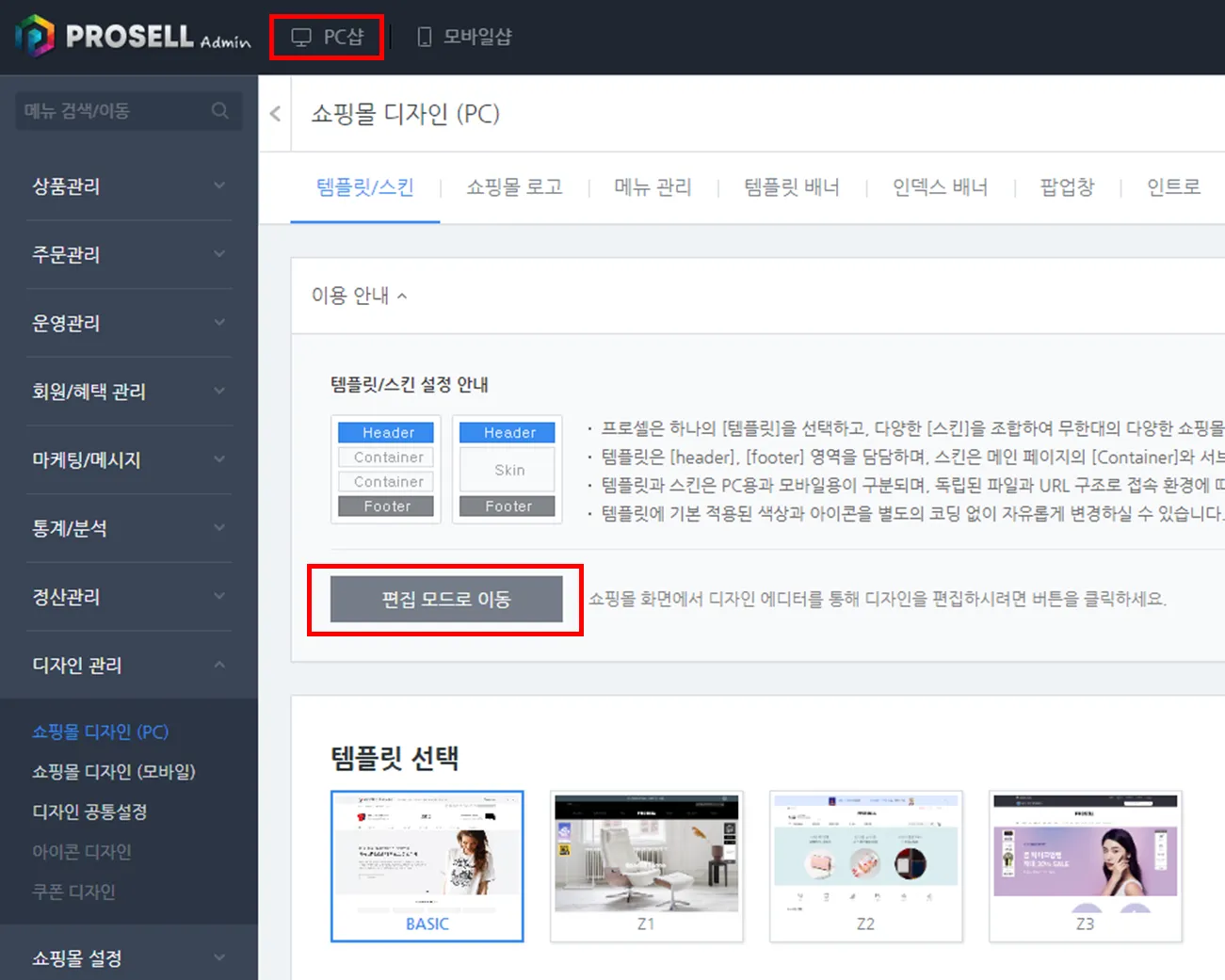The height and width of the screenshot is (980, 1225).
Task: Expand the 상품관리 menu
Action: click(x=129, y=186)
